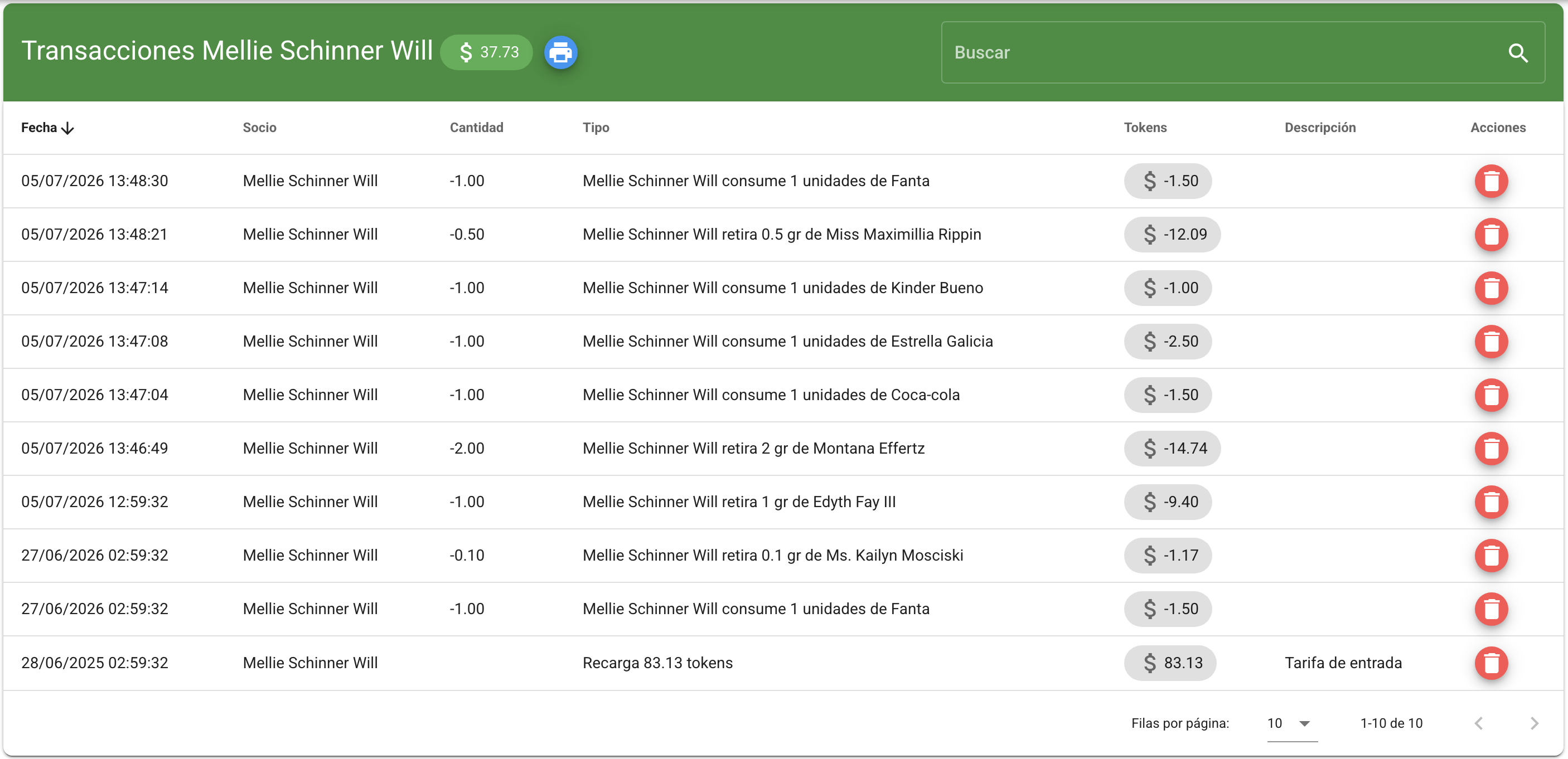Delete the Fanta transaction dated 27/06/2026

pyautogui.click(x=1490, y=610)
